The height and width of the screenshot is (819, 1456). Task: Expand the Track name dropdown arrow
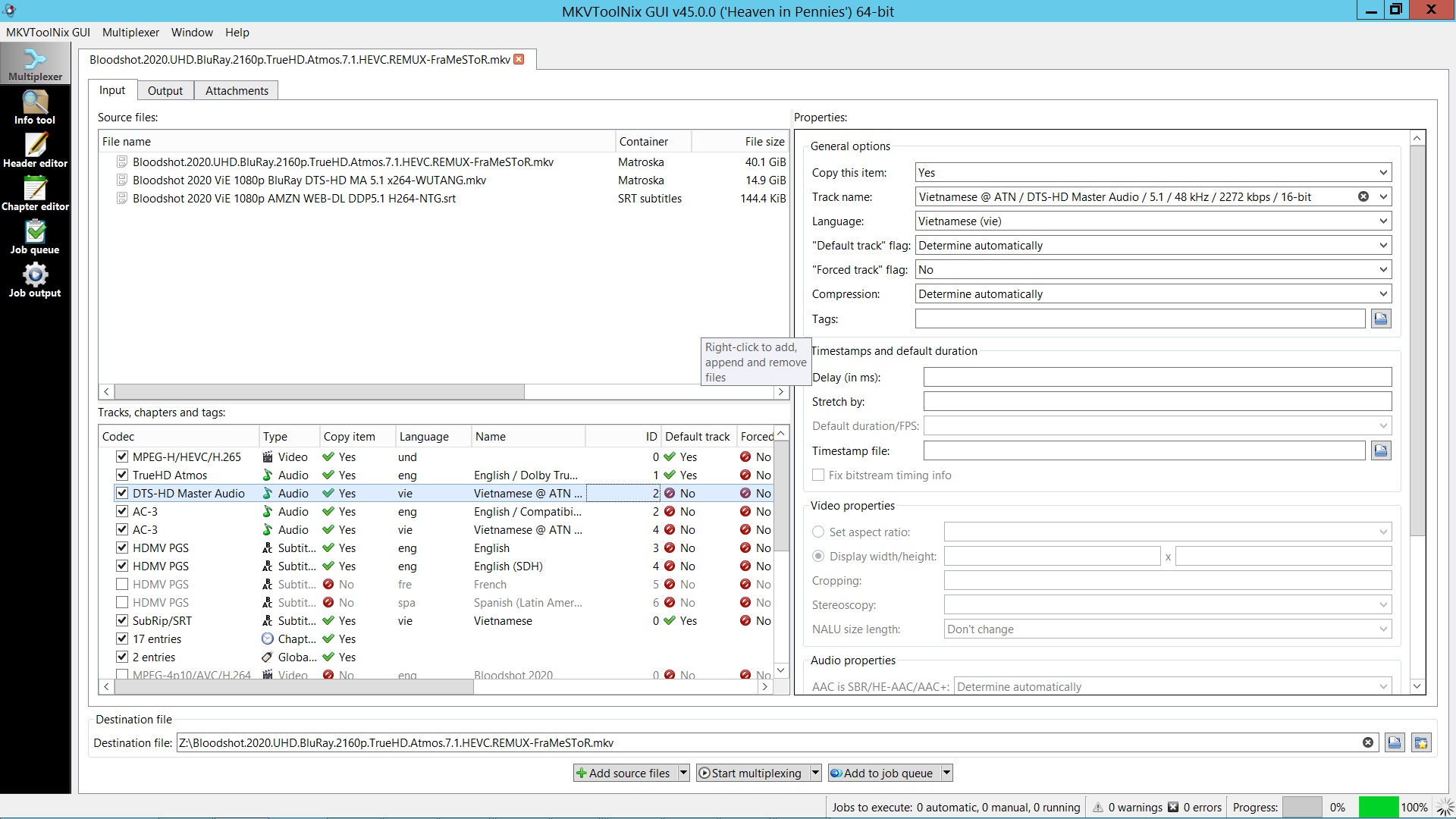point(1383,196)
